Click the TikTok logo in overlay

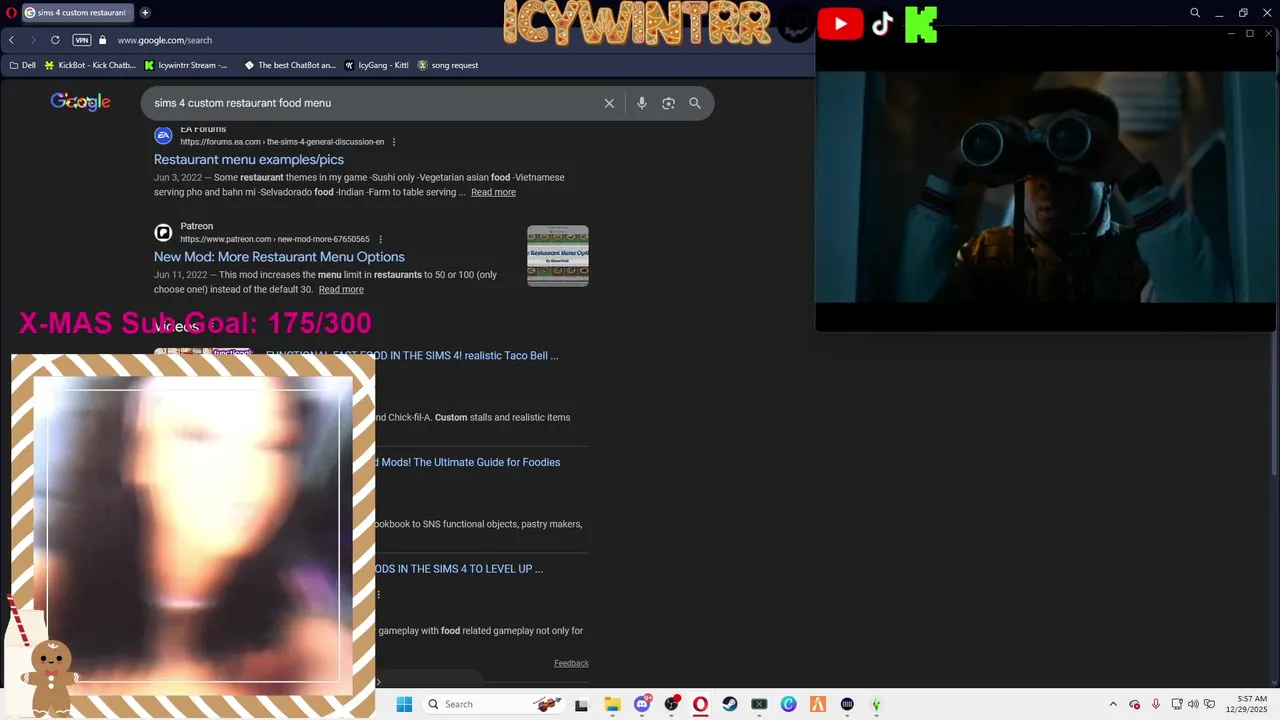click(882, 24)
